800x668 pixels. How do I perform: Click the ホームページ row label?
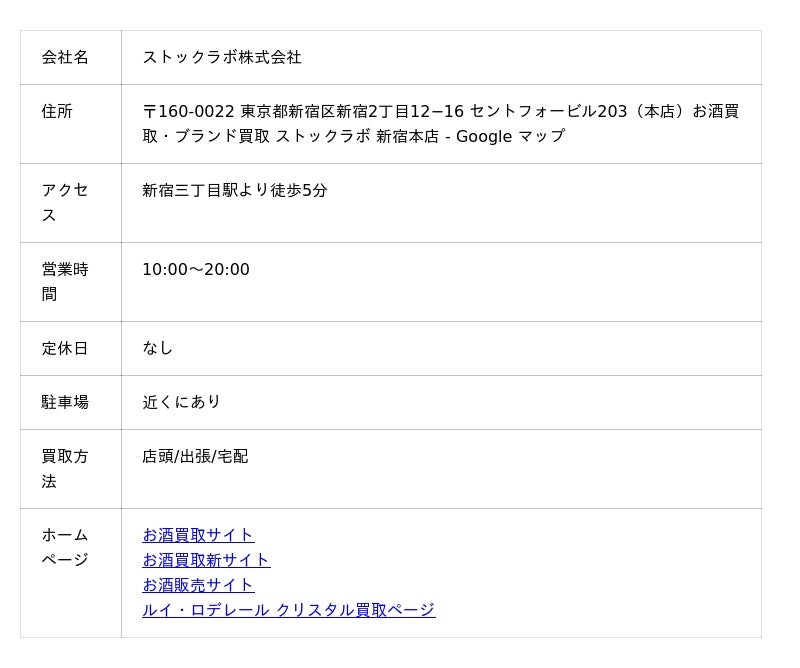(65, 547)
